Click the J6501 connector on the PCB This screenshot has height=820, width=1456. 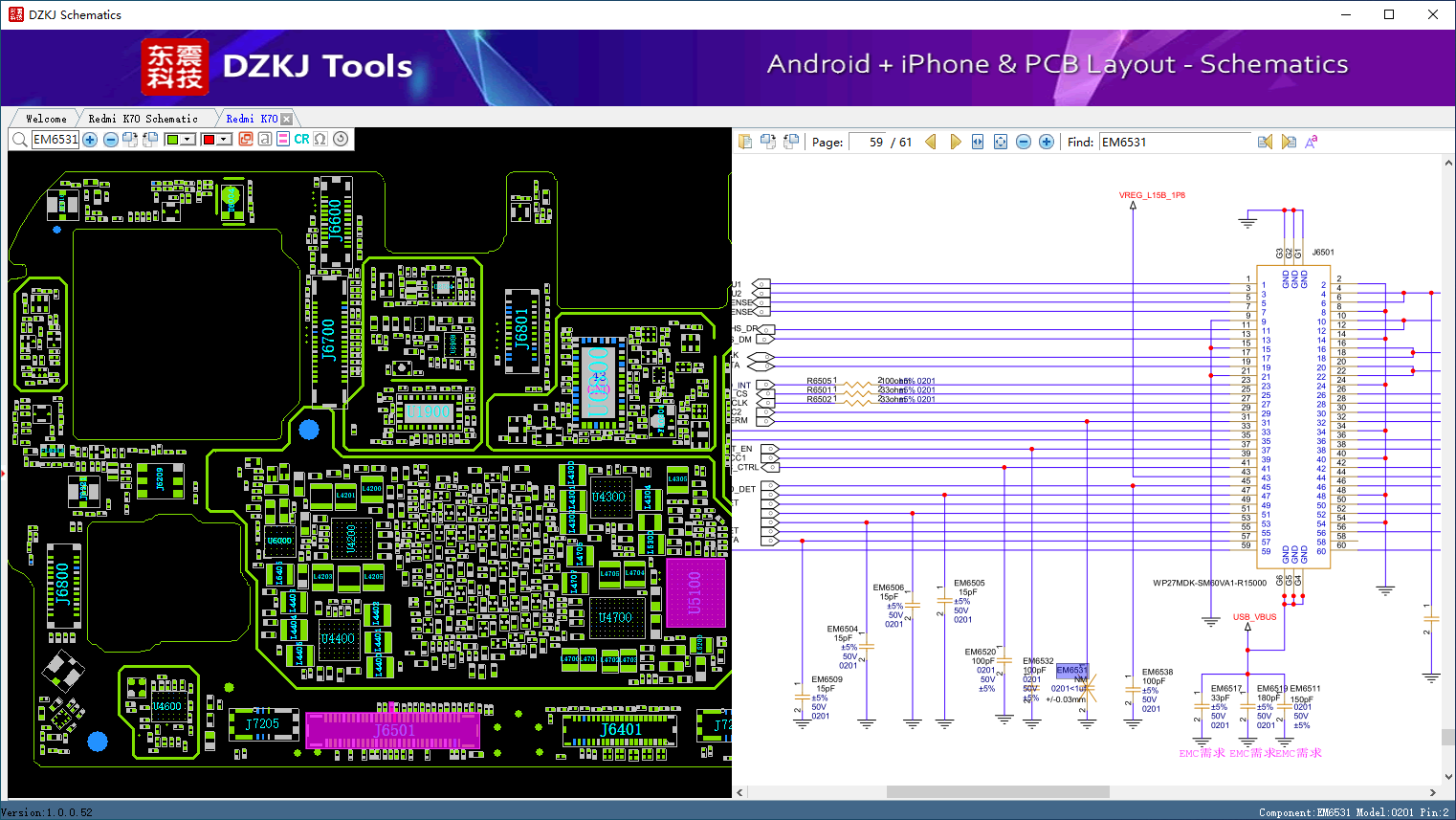[x=393, y=731]
